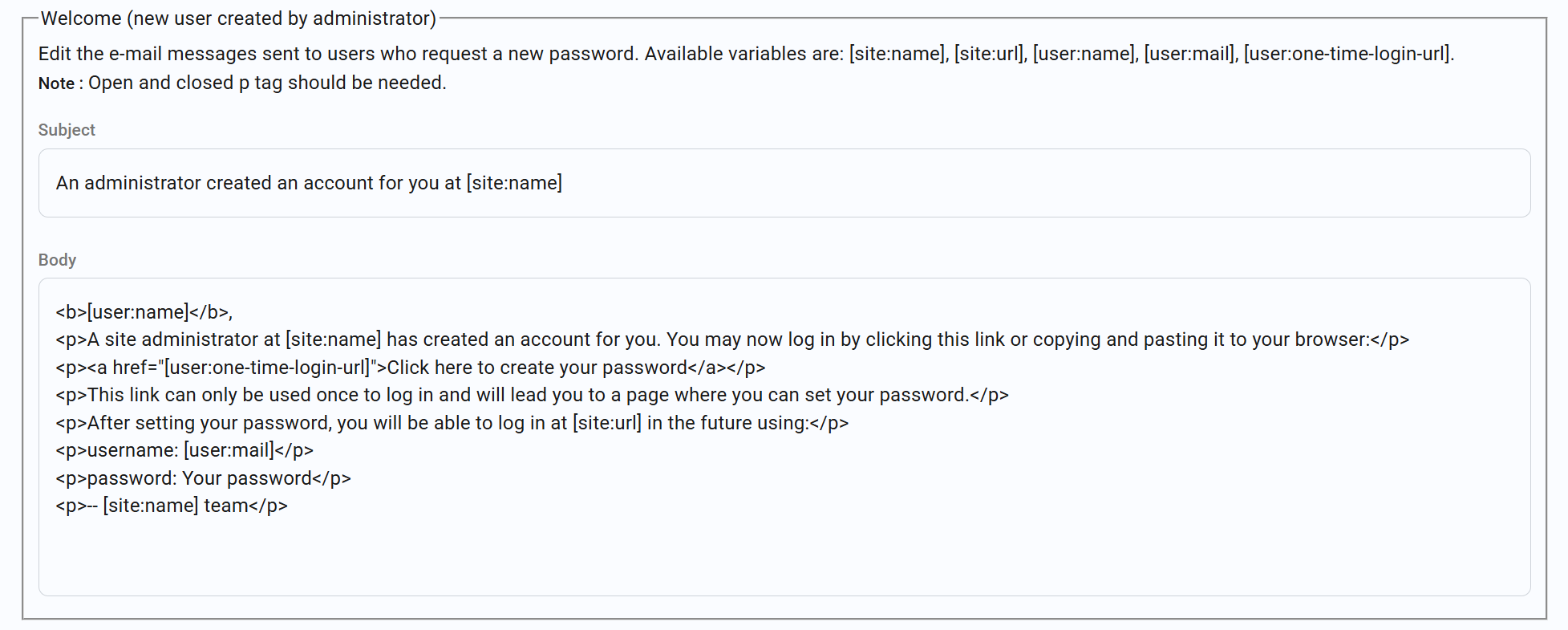Click the "Welcome (new user created by administrator)" legend
Image resolution: width=1568 pixels, height=630 pixels.
238,18
